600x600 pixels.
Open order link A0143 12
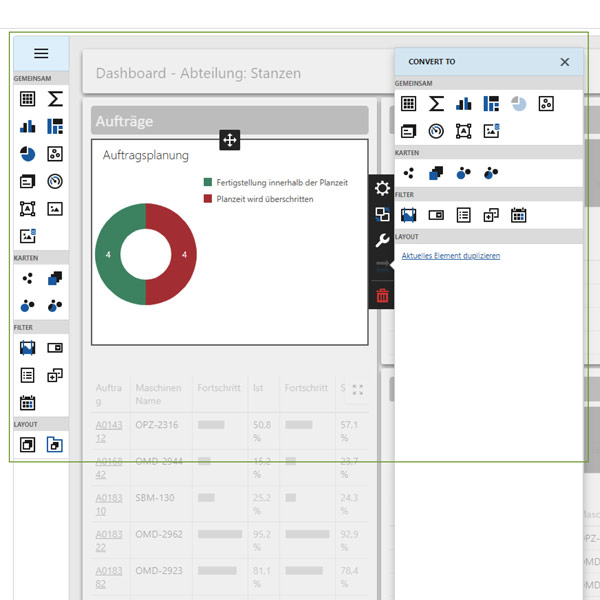pyautogui.click(x=109, y=432)
